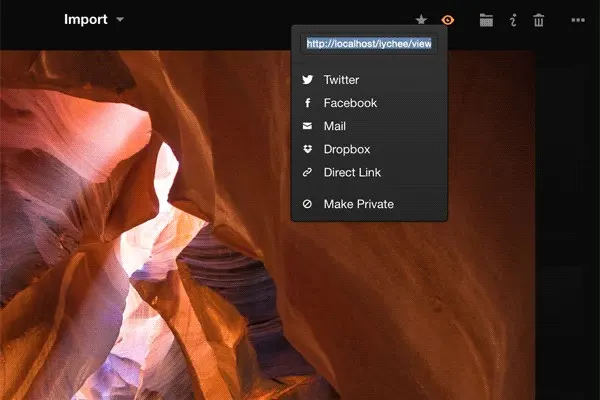Click the envelope icon in the share menu
Screen dimensions: 600x400
tap(308, 126)
